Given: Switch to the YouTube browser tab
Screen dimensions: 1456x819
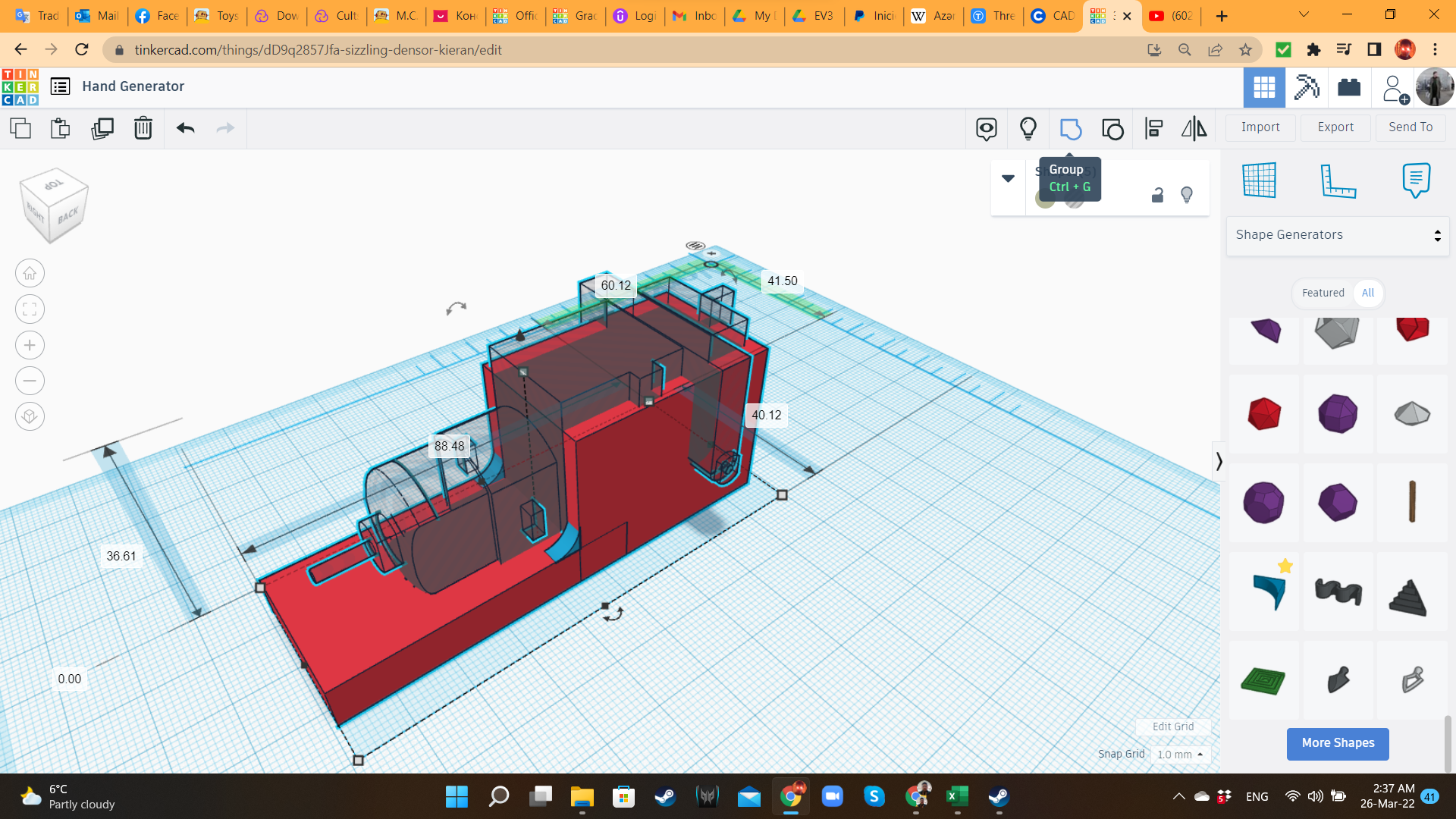Looking at the screenshot, I should [x=1170, y=15].
